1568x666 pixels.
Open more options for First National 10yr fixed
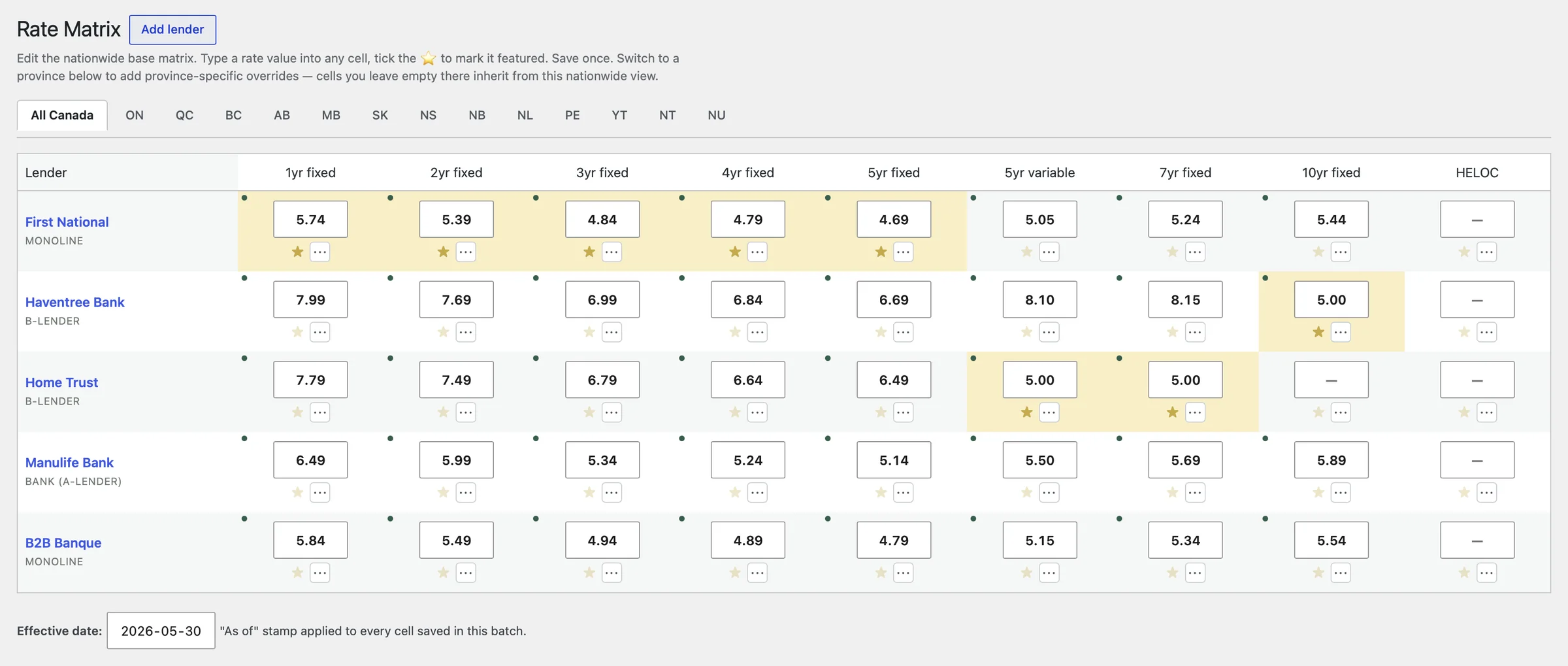click(x=1341, y=252)
